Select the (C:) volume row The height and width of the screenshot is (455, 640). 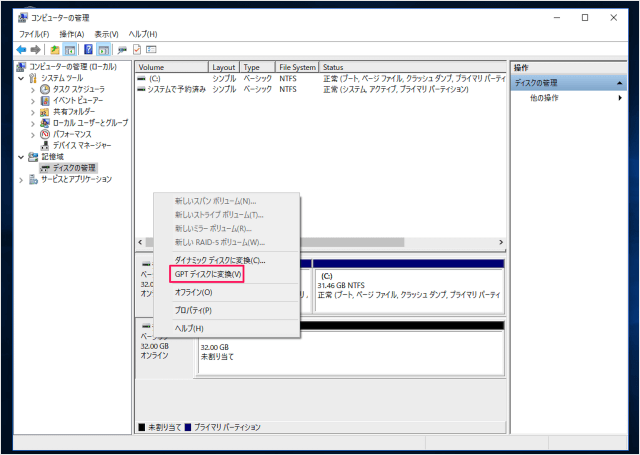click(x=321, y=78)
